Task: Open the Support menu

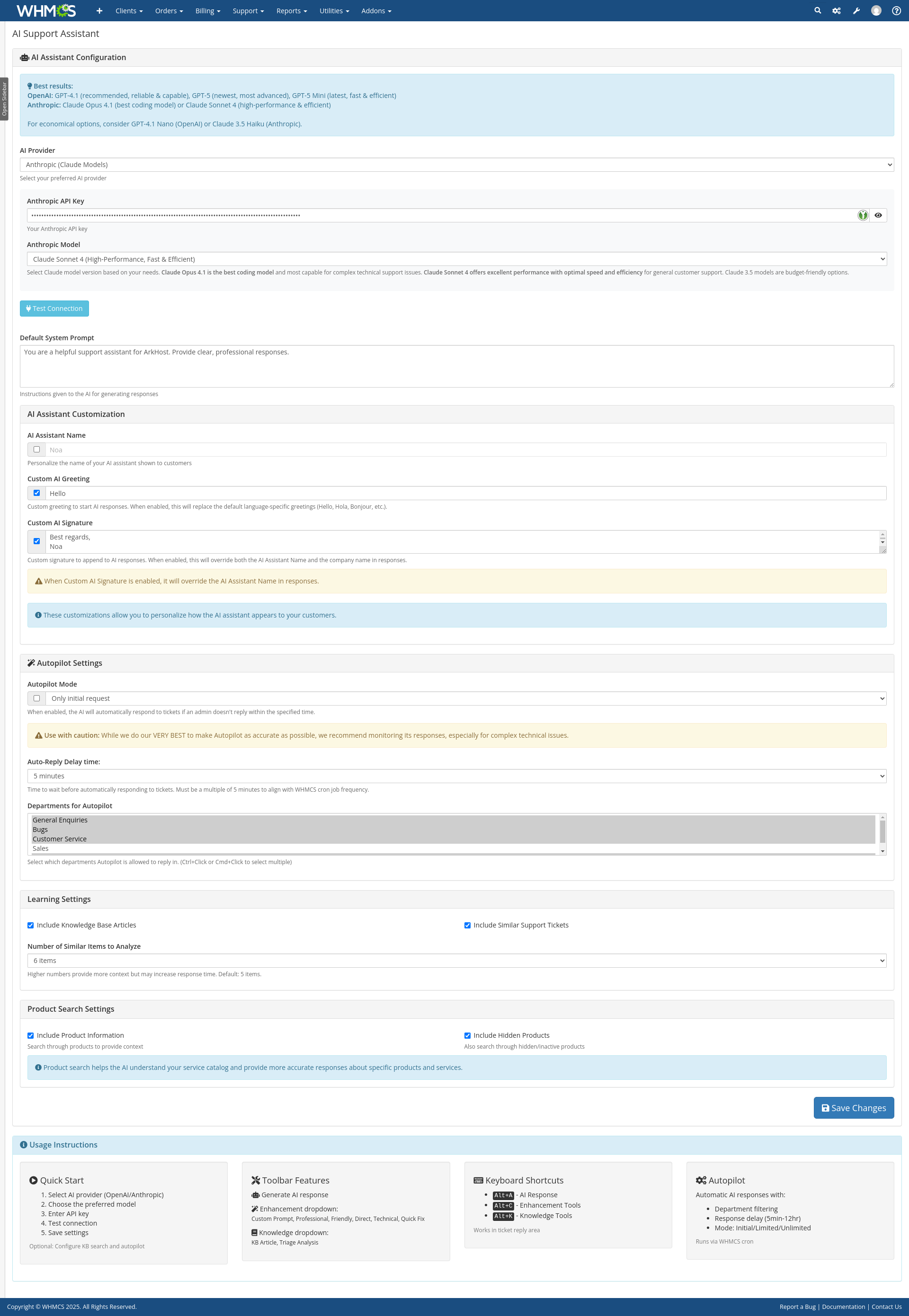Action: pos(248,11)
